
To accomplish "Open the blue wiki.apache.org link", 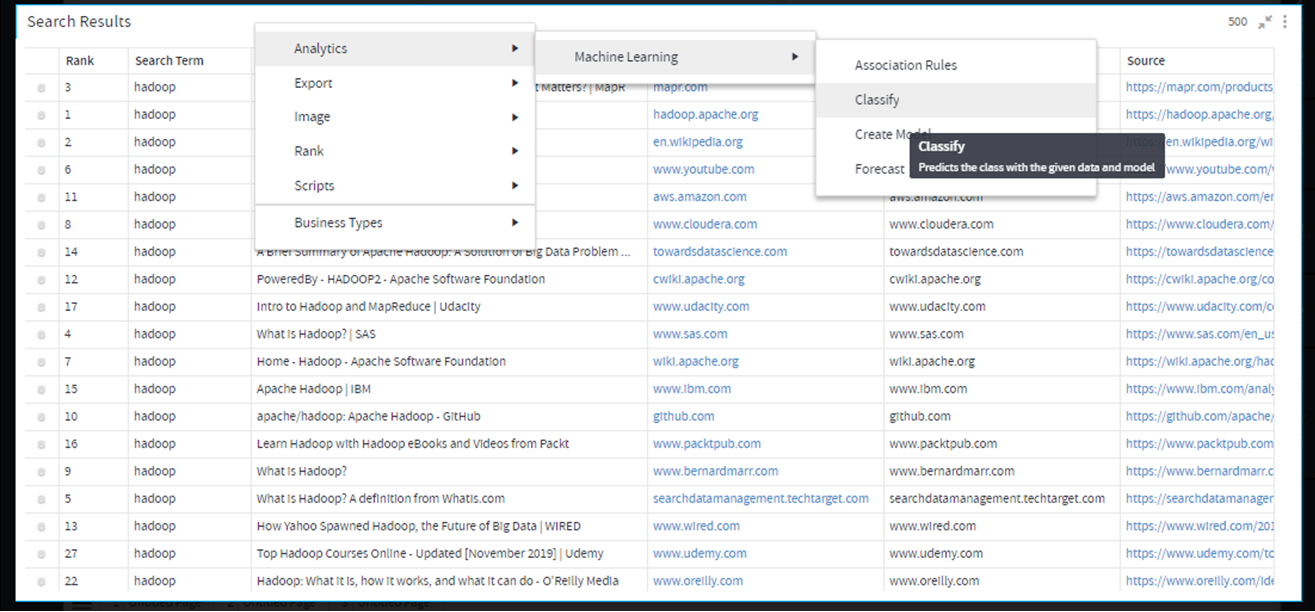I will click(x=696, y=362).
